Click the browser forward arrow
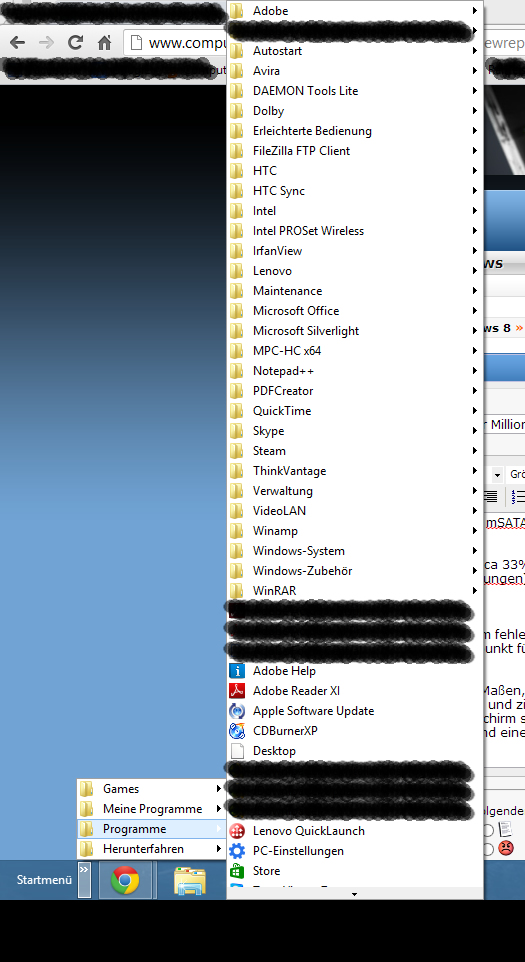525x962 pixels. [46, 42]
